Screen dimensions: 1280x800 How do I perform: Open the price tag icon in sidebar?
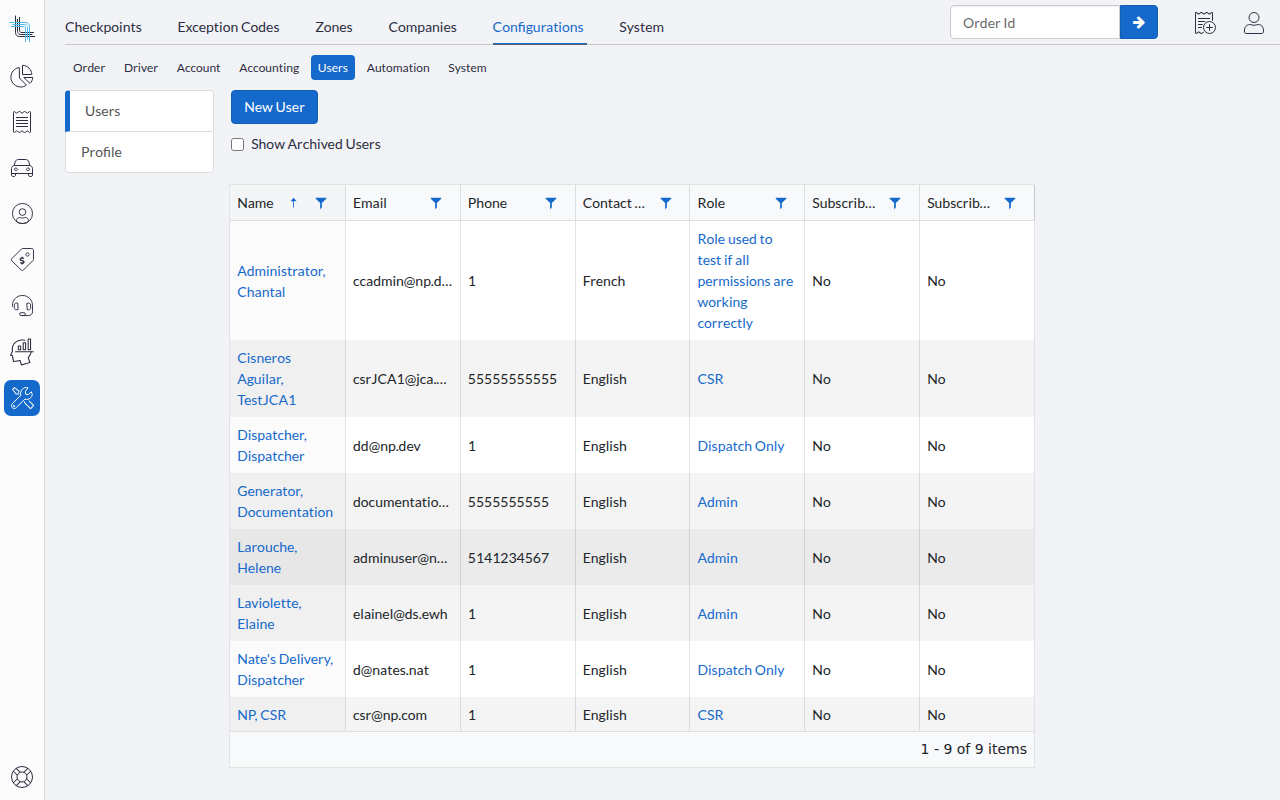(x=22, y=259)
